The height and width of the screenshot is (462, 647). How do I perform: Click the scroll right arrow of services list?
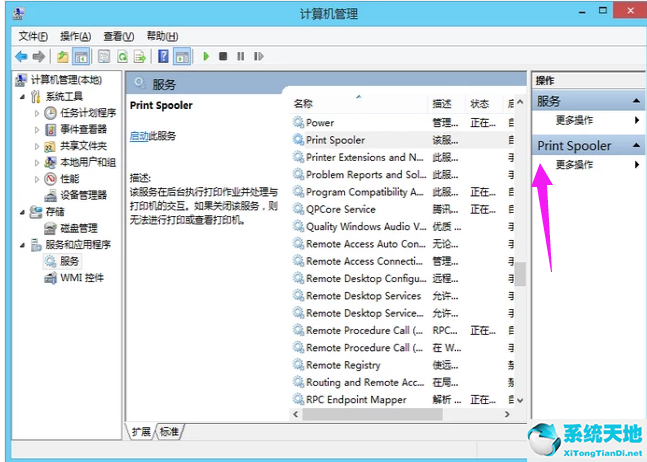(x=507, y=414)
